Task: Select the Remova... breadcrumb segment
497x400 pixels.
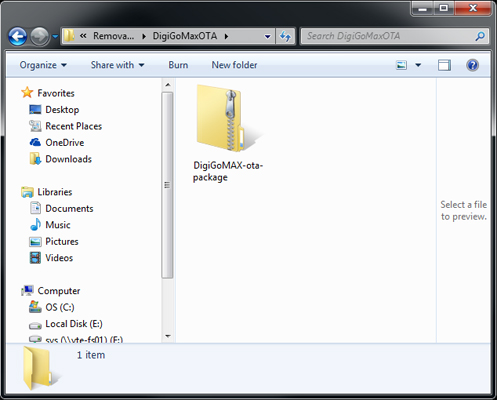Action: pos(113,36)
